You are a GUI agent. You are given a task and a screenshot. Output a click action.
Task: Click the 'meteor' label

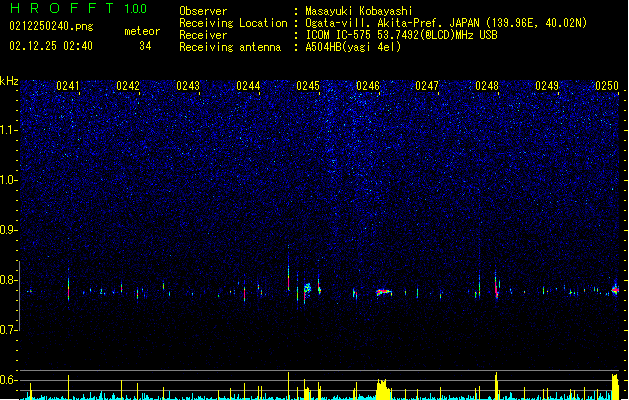click(x=142, y=31)
